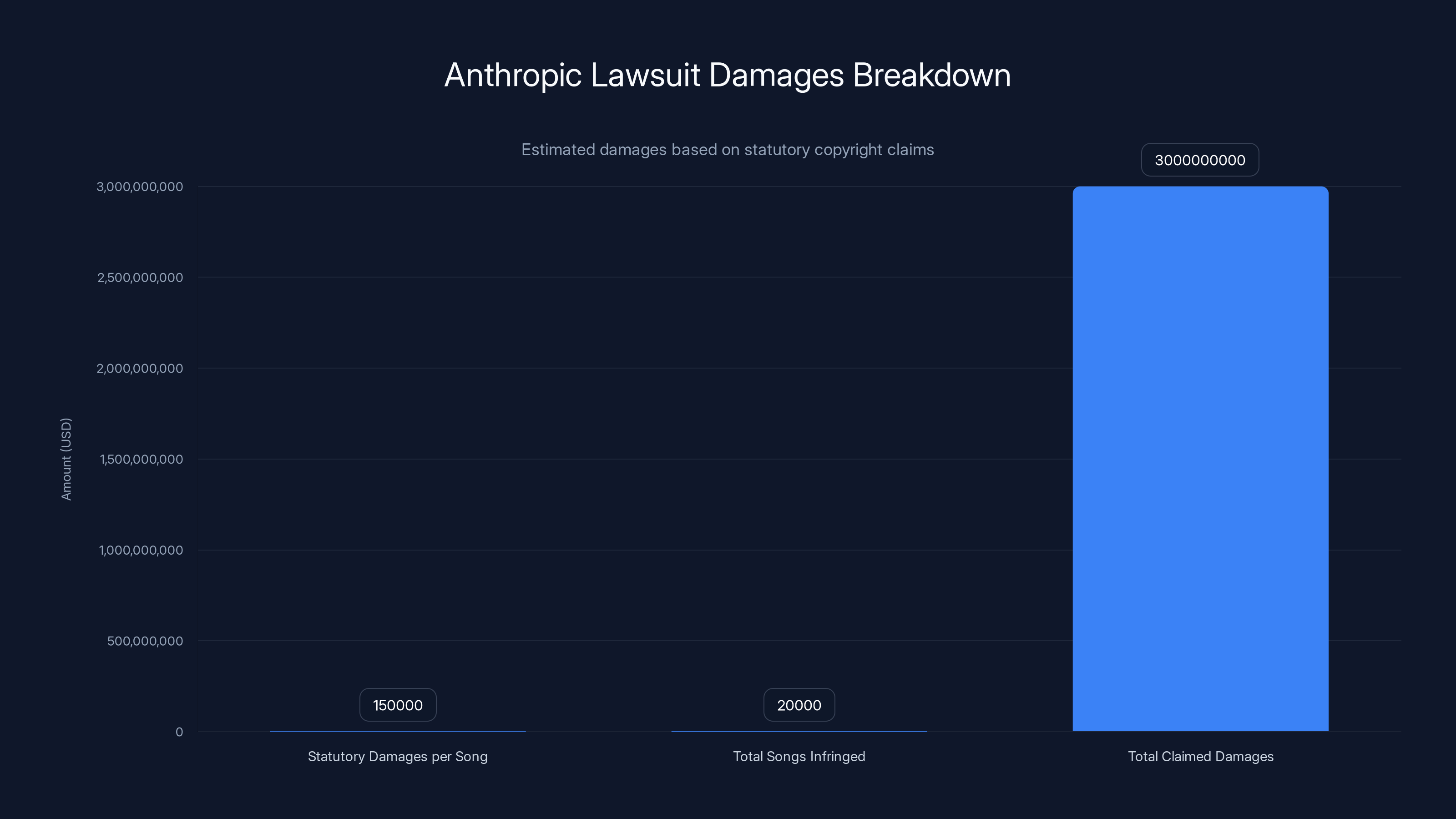1456x819 pixels.
Task: Click the 3,000,000,000 y-axis tick label
Action: 140,187
